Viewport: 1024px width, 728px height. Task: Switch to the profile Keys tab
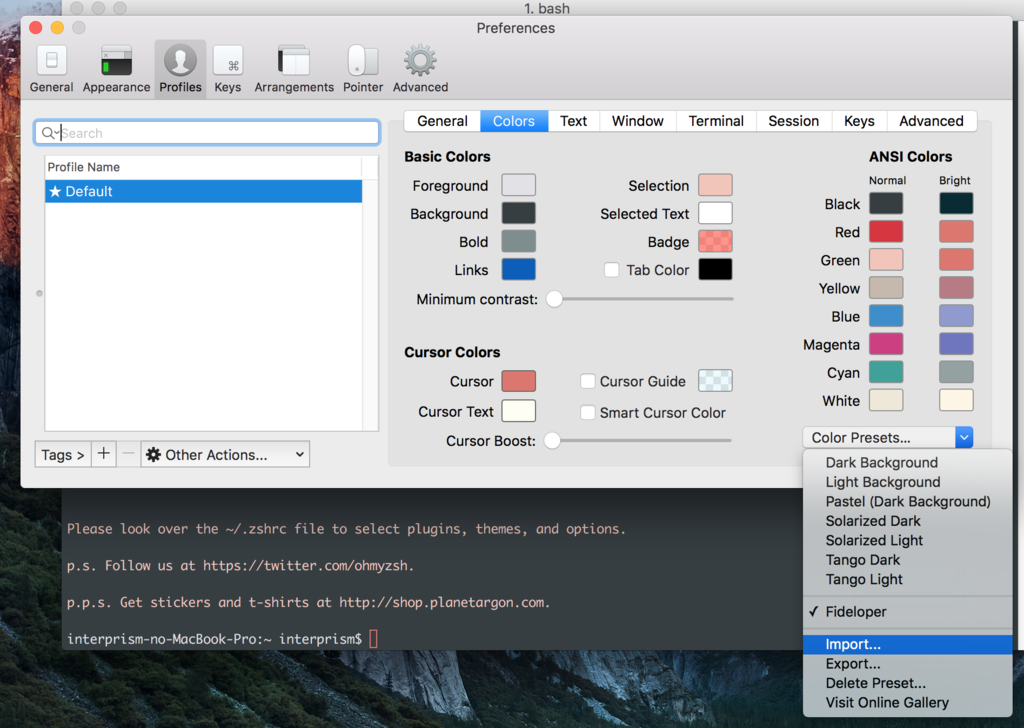pos(859,121)
